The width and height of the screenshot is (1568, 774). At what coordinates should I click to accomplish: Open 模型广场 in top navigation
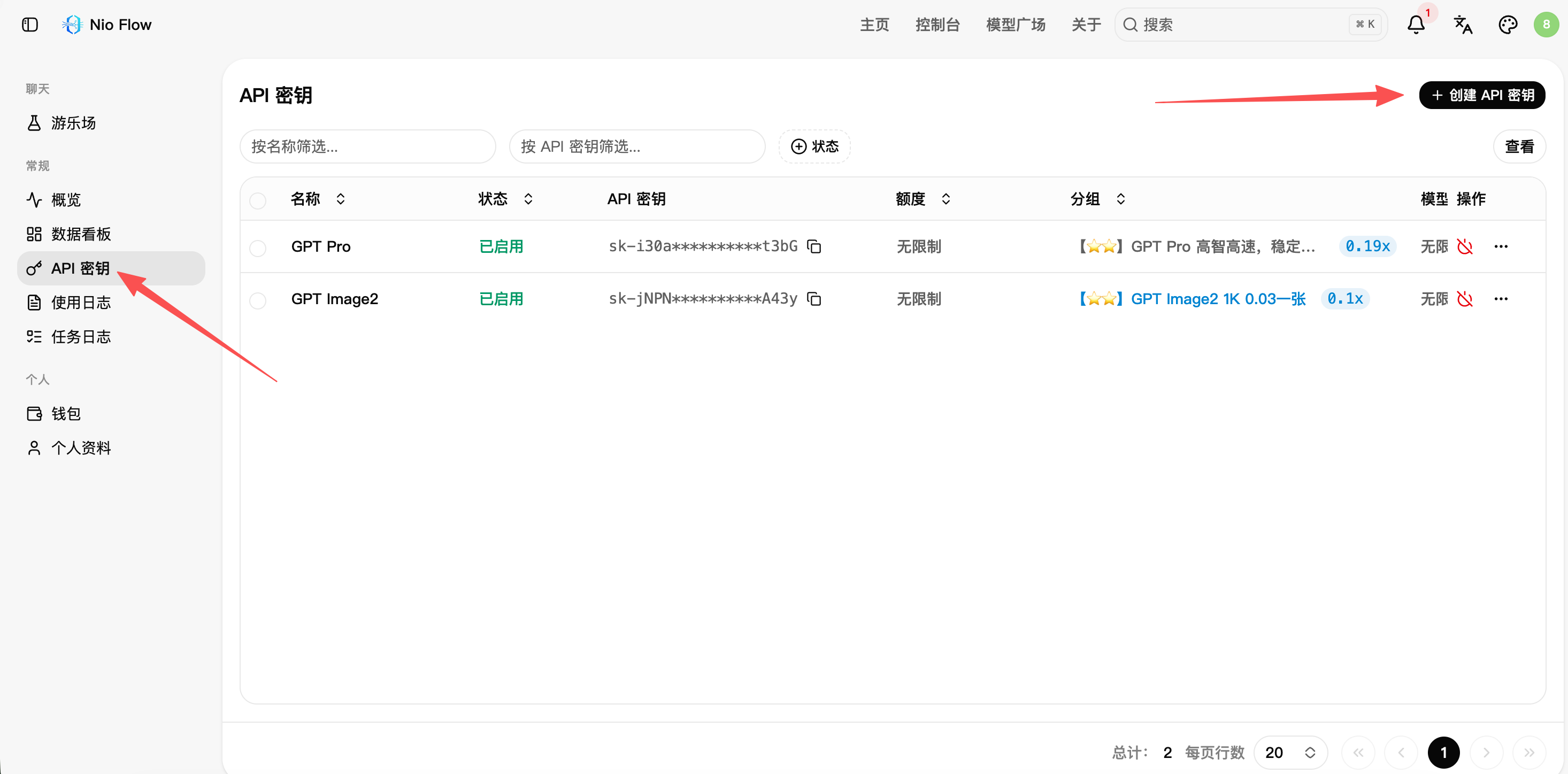click(x=1016, y=25)
